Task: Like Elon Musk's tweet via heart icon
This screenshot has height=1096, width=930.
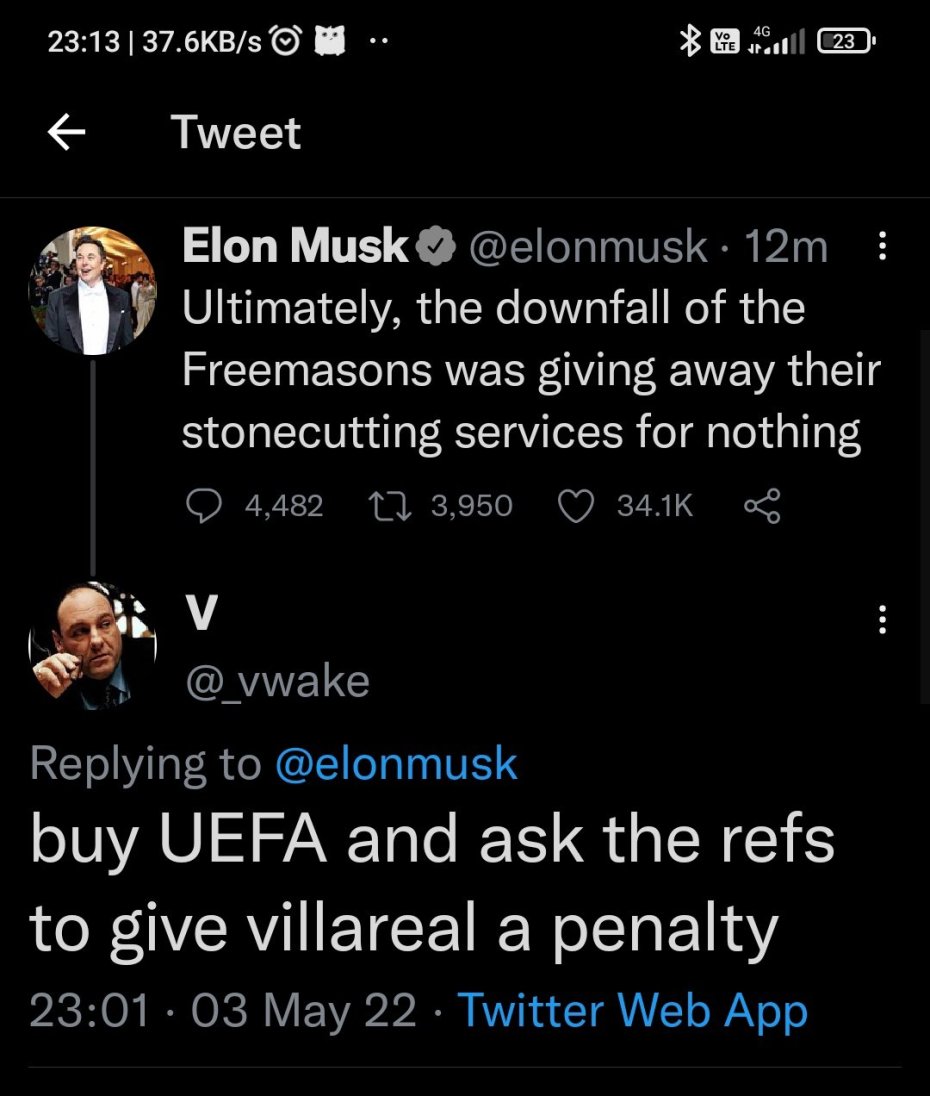Action: pos(576,506)
